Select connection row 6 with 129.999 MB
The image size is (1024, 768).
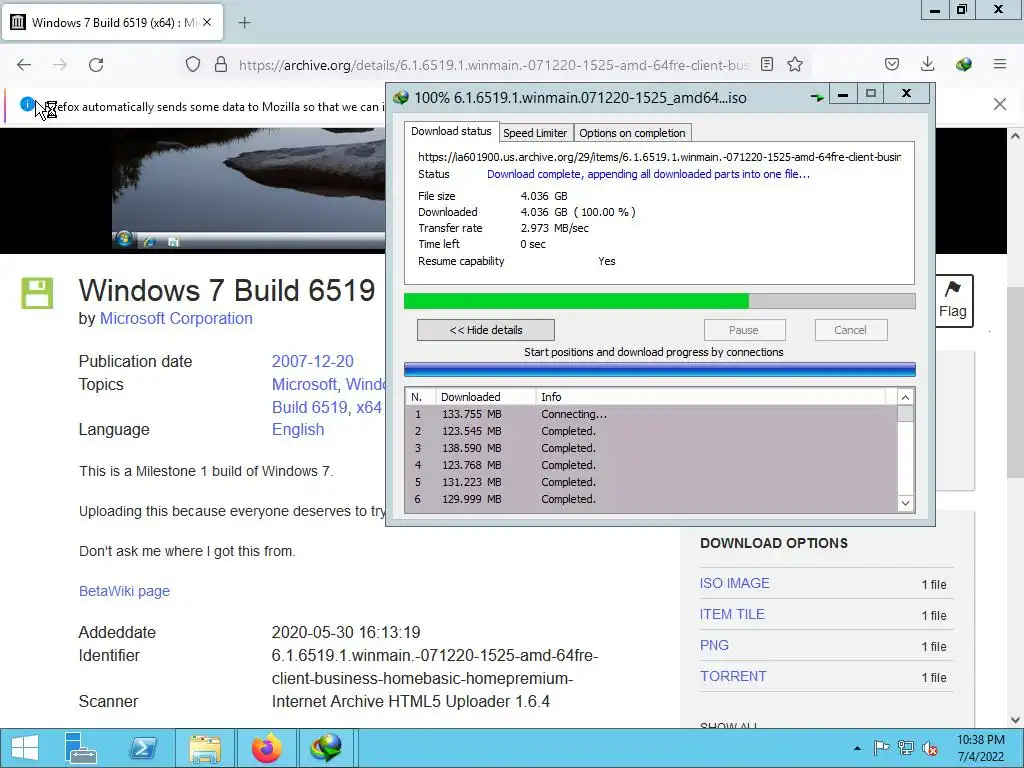pyautogui.click(x=652, y=499)
